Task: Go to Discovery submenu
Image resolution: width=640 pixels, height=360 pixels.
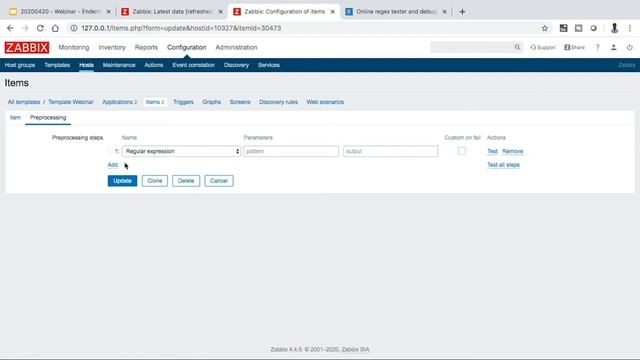Action: point(236,65)
